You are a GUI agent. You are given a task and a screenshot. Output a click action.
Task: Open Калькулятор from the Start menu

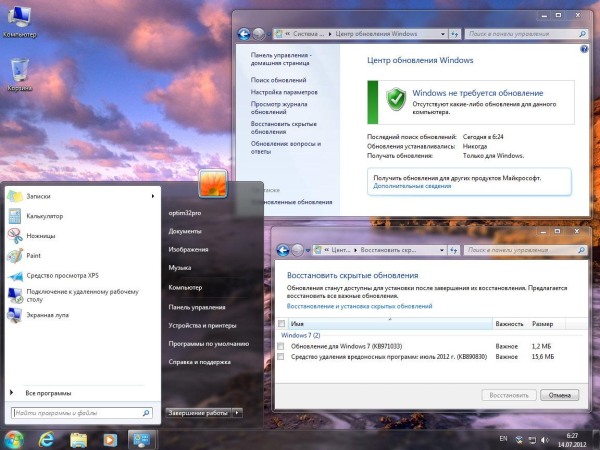(45, 216)
